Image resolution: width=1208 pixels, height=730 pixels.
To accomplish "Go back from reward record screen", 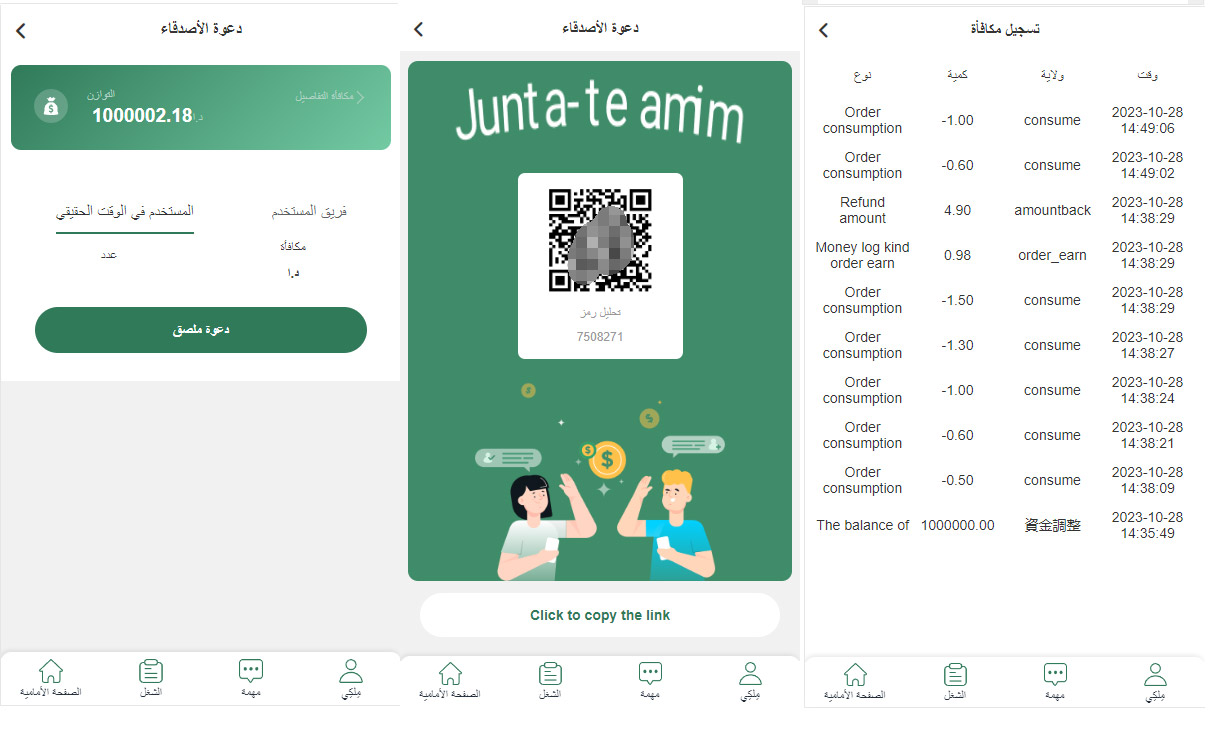I will pos(823,30).
